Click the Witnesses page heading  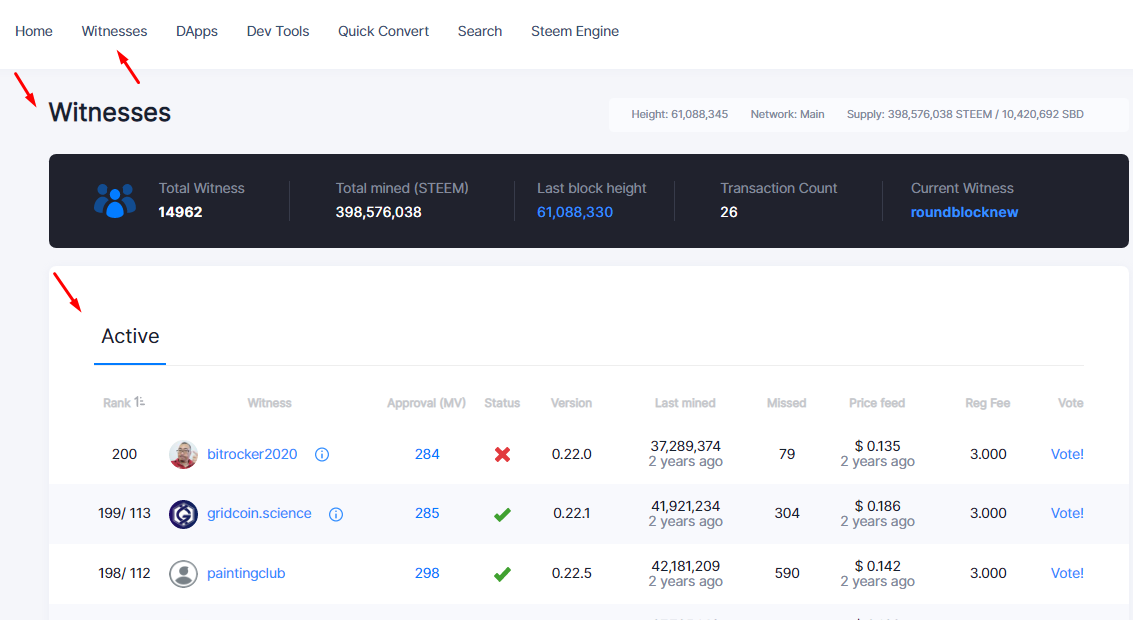pyautogui.click(x=110, y=113)
